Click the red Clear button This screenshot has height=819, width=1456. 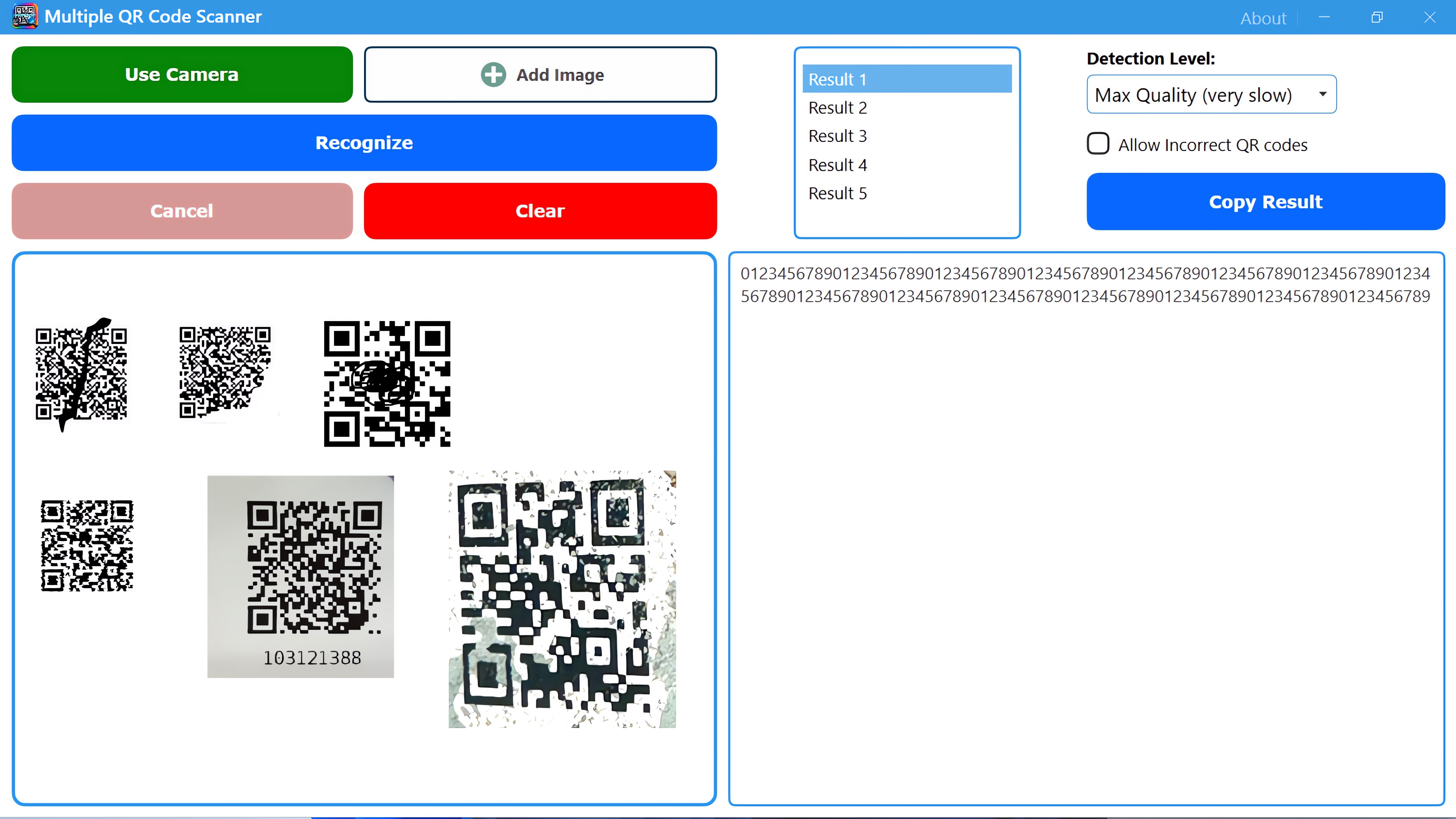click(x=540, y=211)
